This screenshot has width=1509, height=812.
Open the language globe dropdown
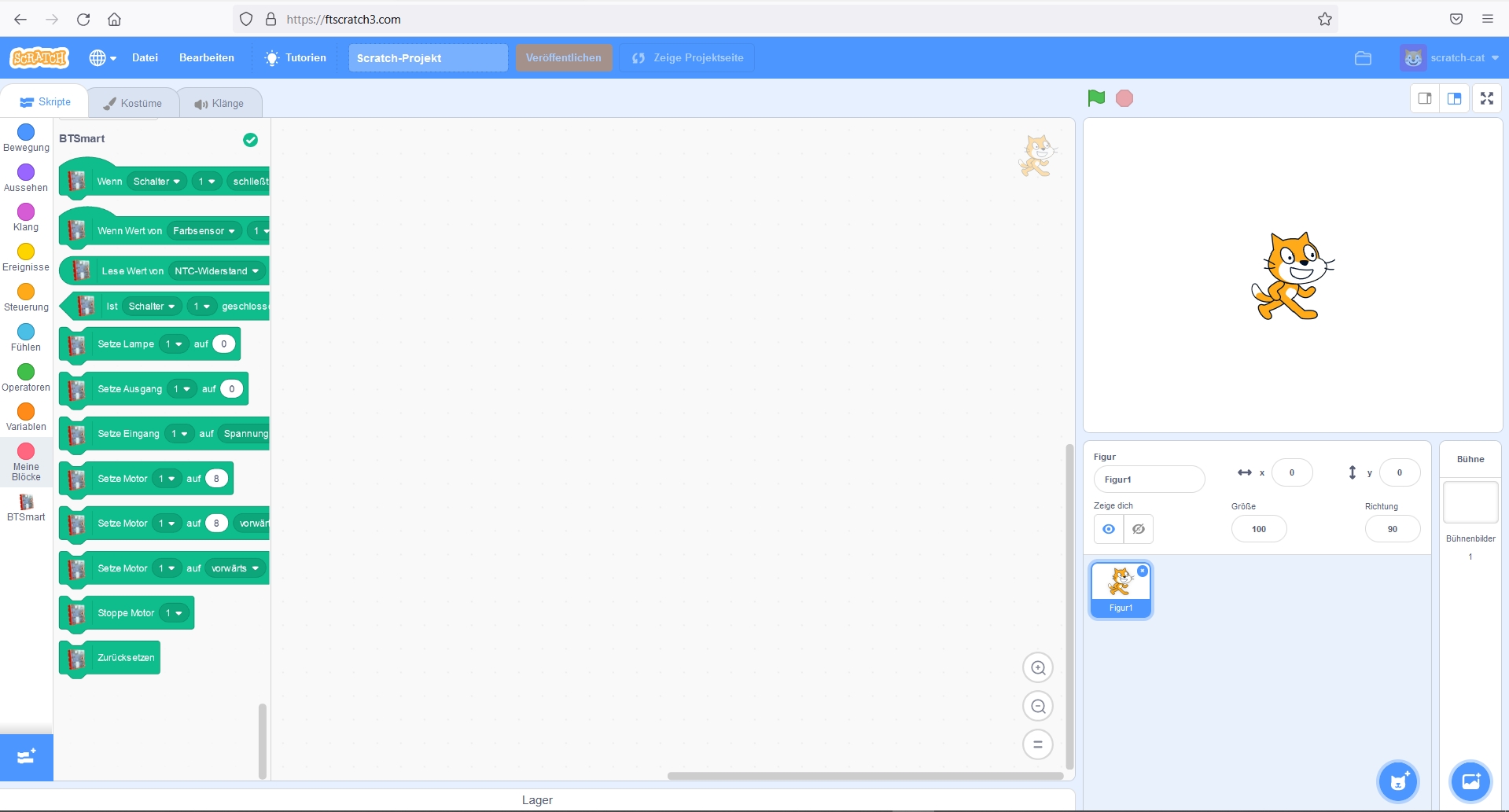[x=102, y=58]
